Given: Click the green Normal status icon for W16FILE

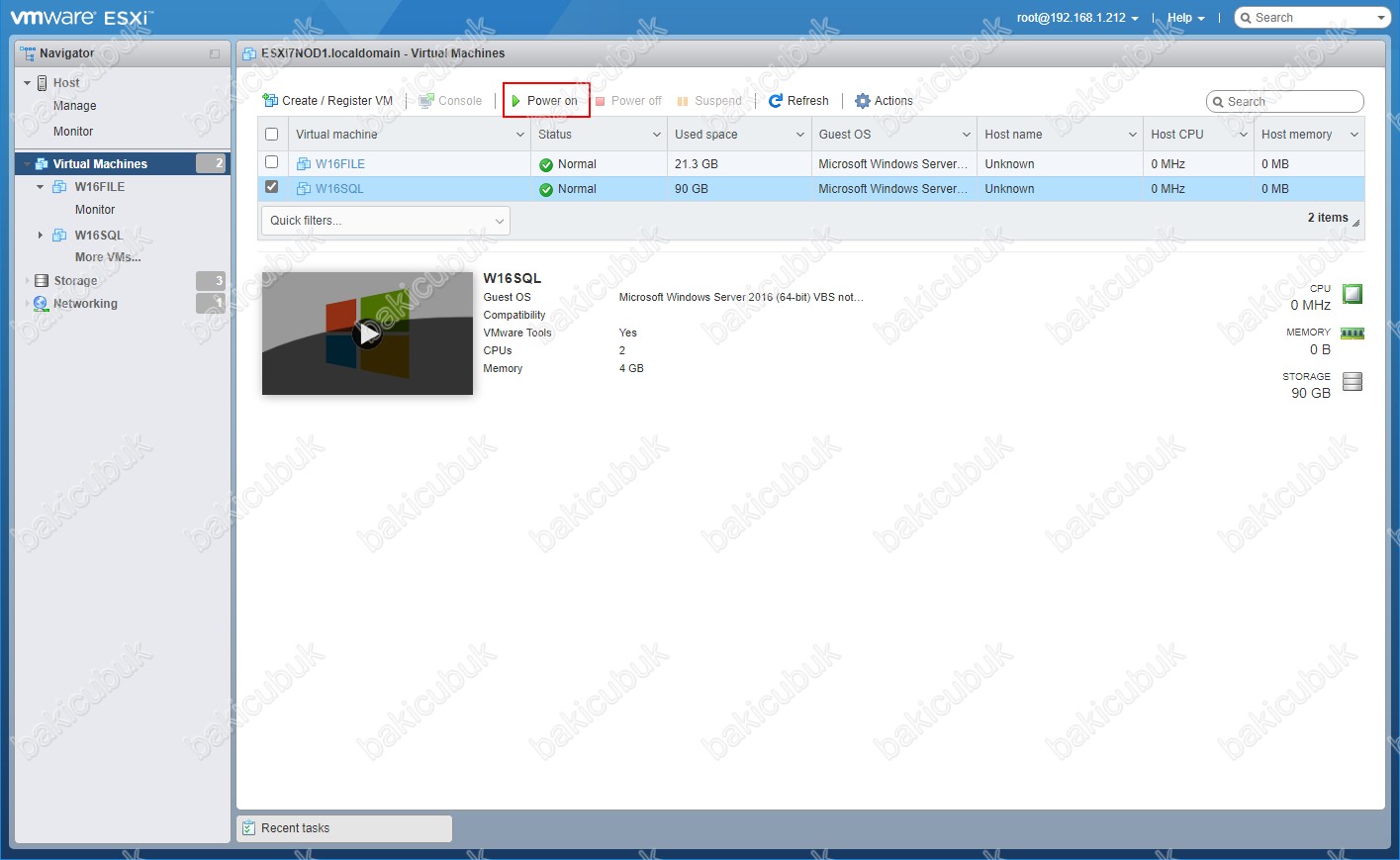Looking at the screenshot, I should 546,165.
